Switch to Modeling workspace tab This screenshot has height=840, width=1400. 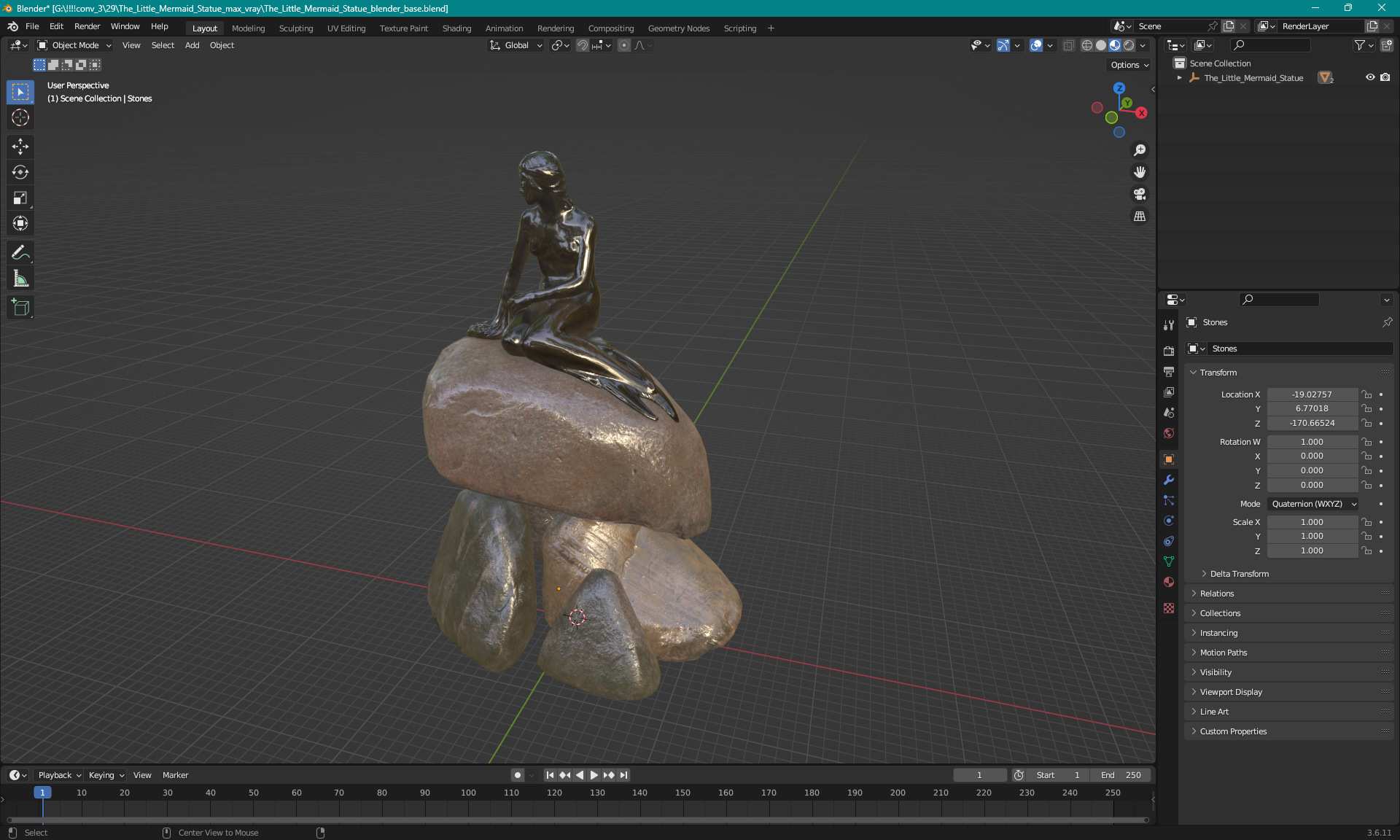point(248,28)
